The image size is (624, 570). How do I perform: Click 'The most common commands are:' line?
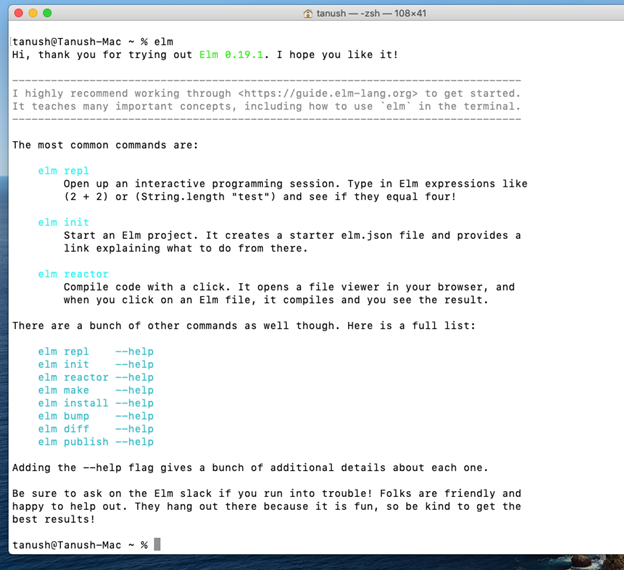point(105,145)
